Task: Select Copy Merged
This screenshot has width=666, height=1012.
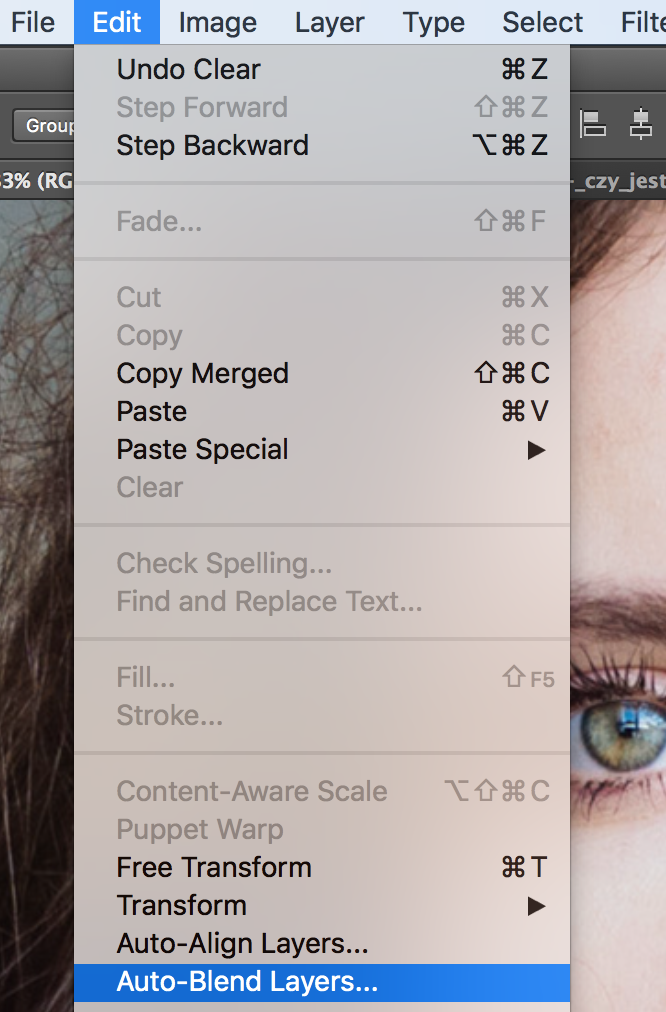Action: coord(202,373)
